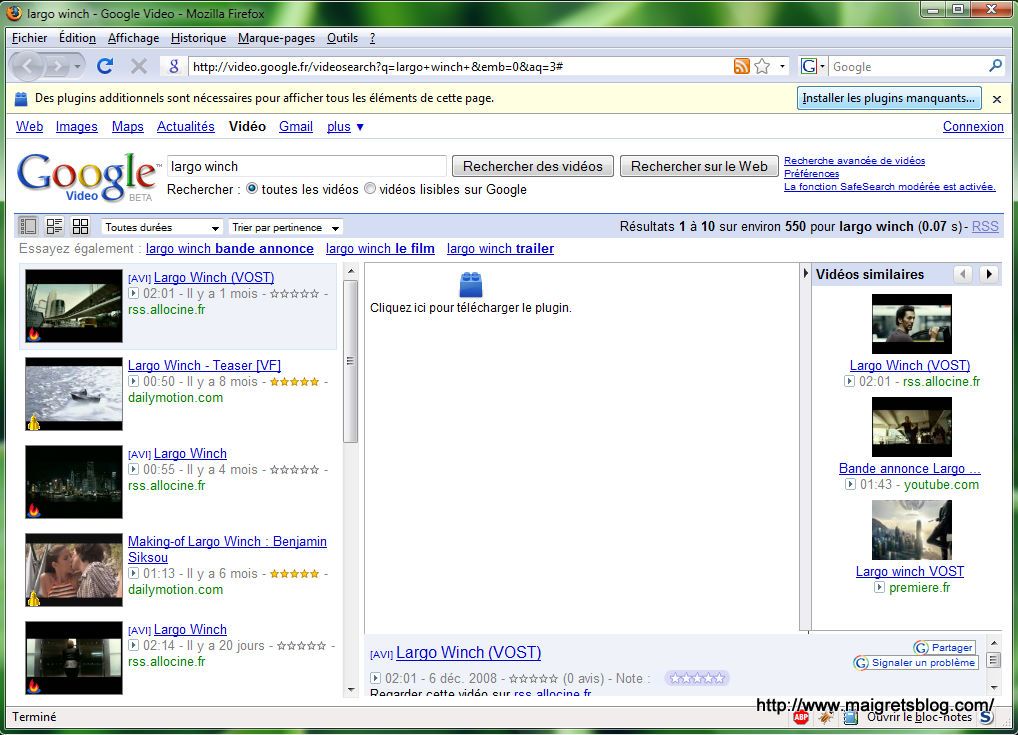Show next similar videos with right arrow
This screenshot has width=1018, height=735.
(989, 274)
